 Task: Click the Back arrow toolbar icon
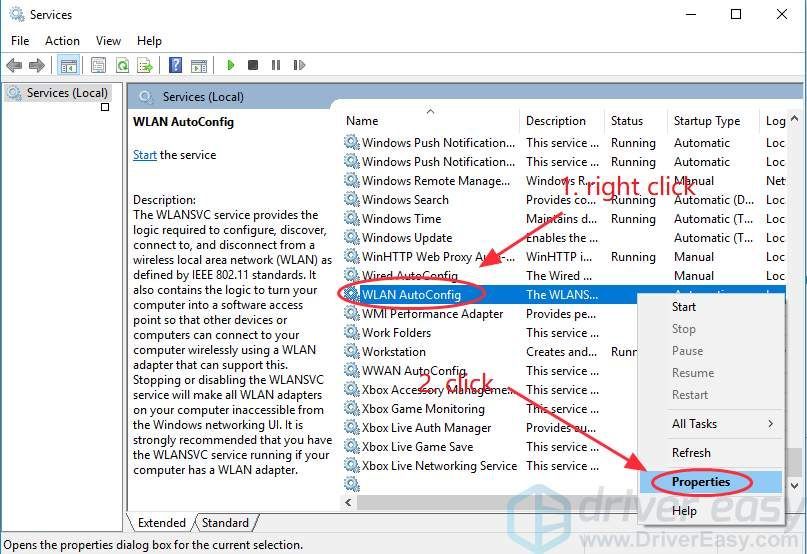click(x=14, y=65)
